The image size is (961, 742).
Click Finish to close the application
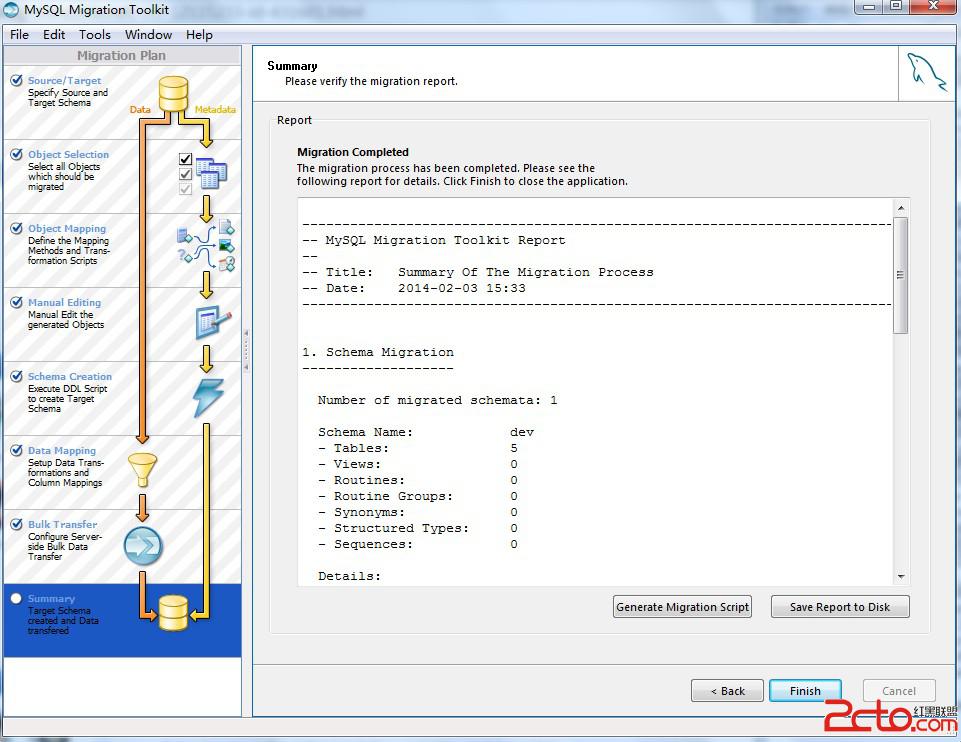805,691
